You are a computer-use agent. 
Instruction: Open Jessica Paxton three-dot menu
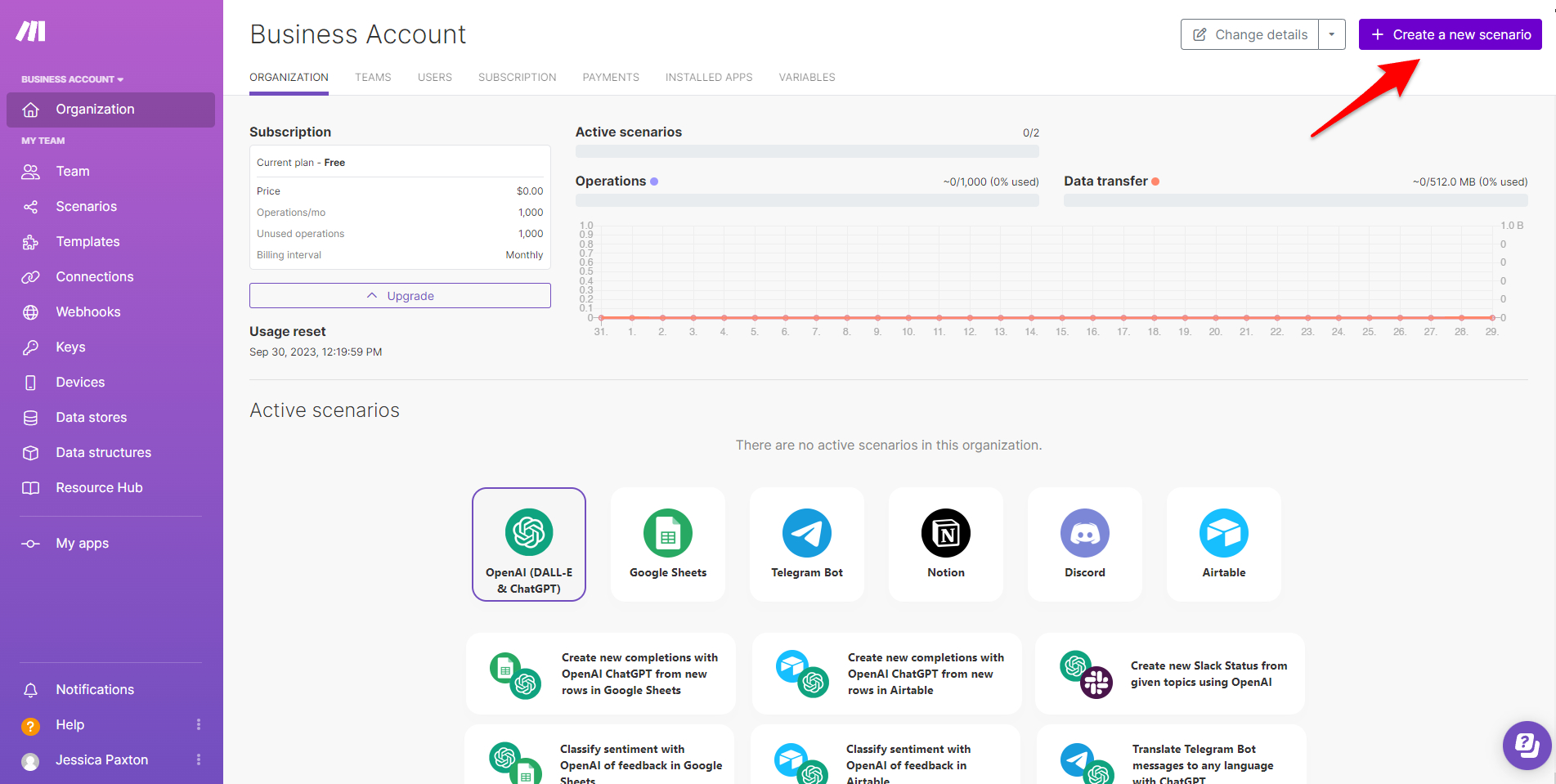point(199,760)
